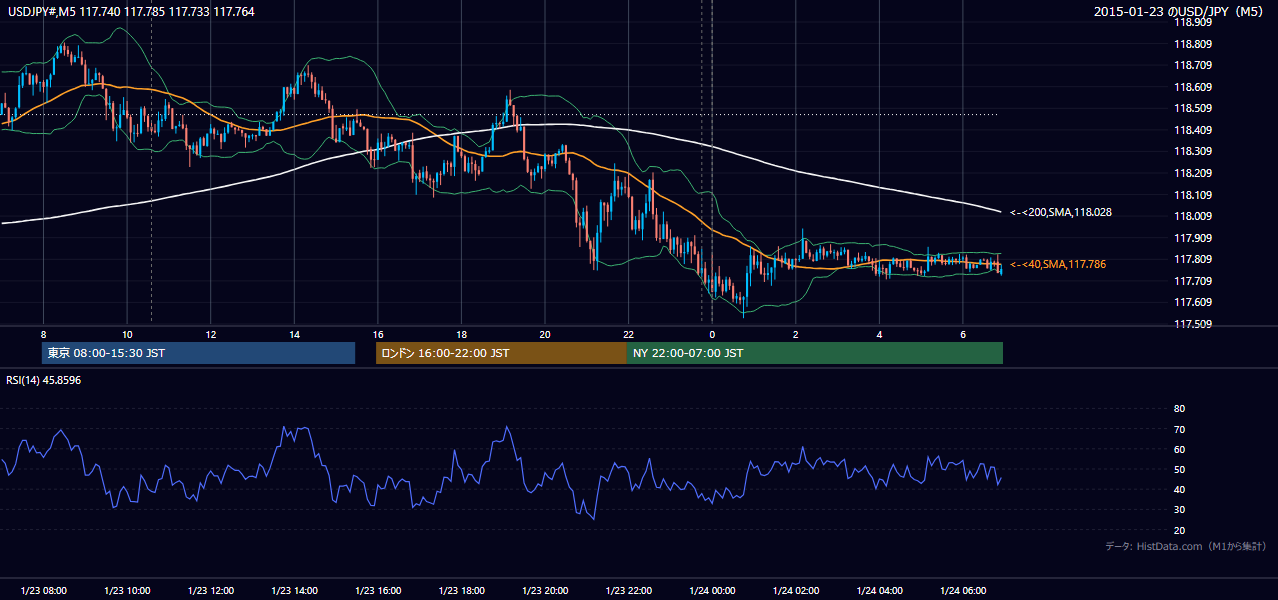Click the 1/23 18:00 bottom date label
This screenshot has height=600, width=1278.
(461, 591)
